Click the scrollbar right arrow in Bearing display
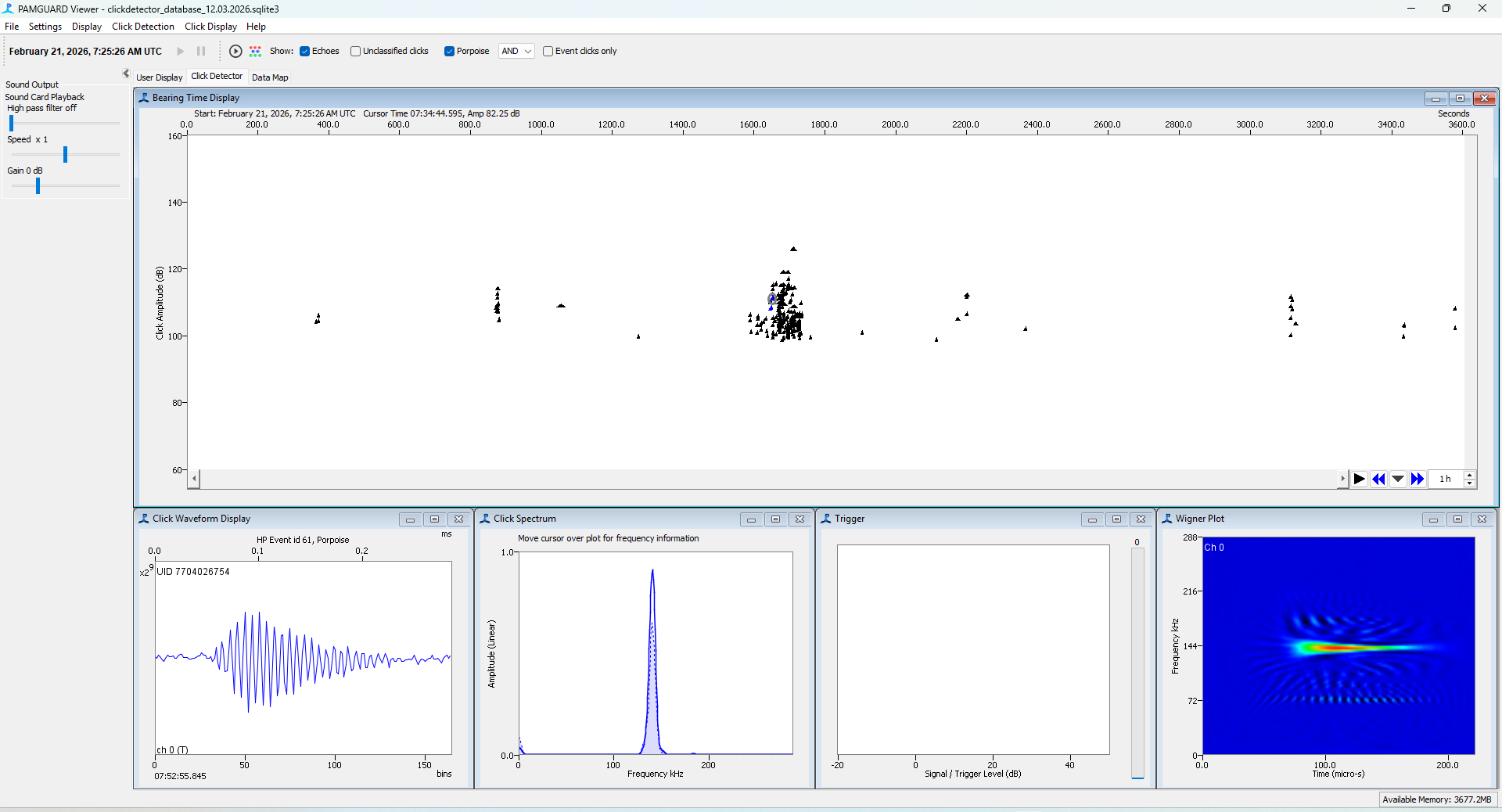 point(1342,479)
